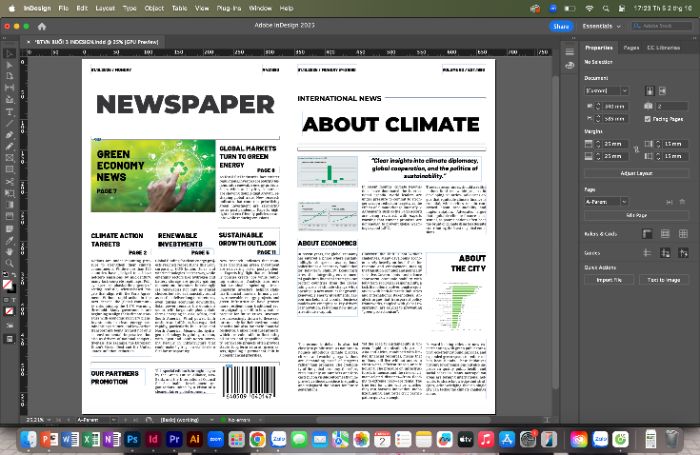Open Photoshop from the dock

(132, 439)
